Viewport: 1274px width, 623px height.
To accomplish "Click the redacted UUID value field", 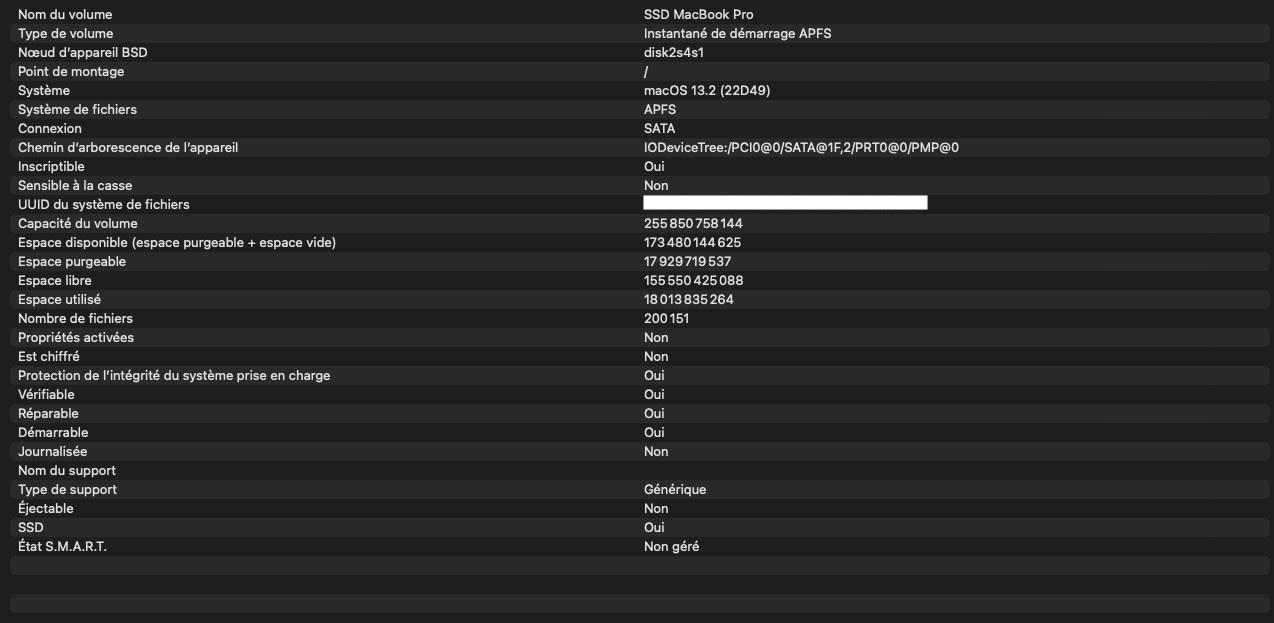I will pyautogui.click(x=785, y=203).
